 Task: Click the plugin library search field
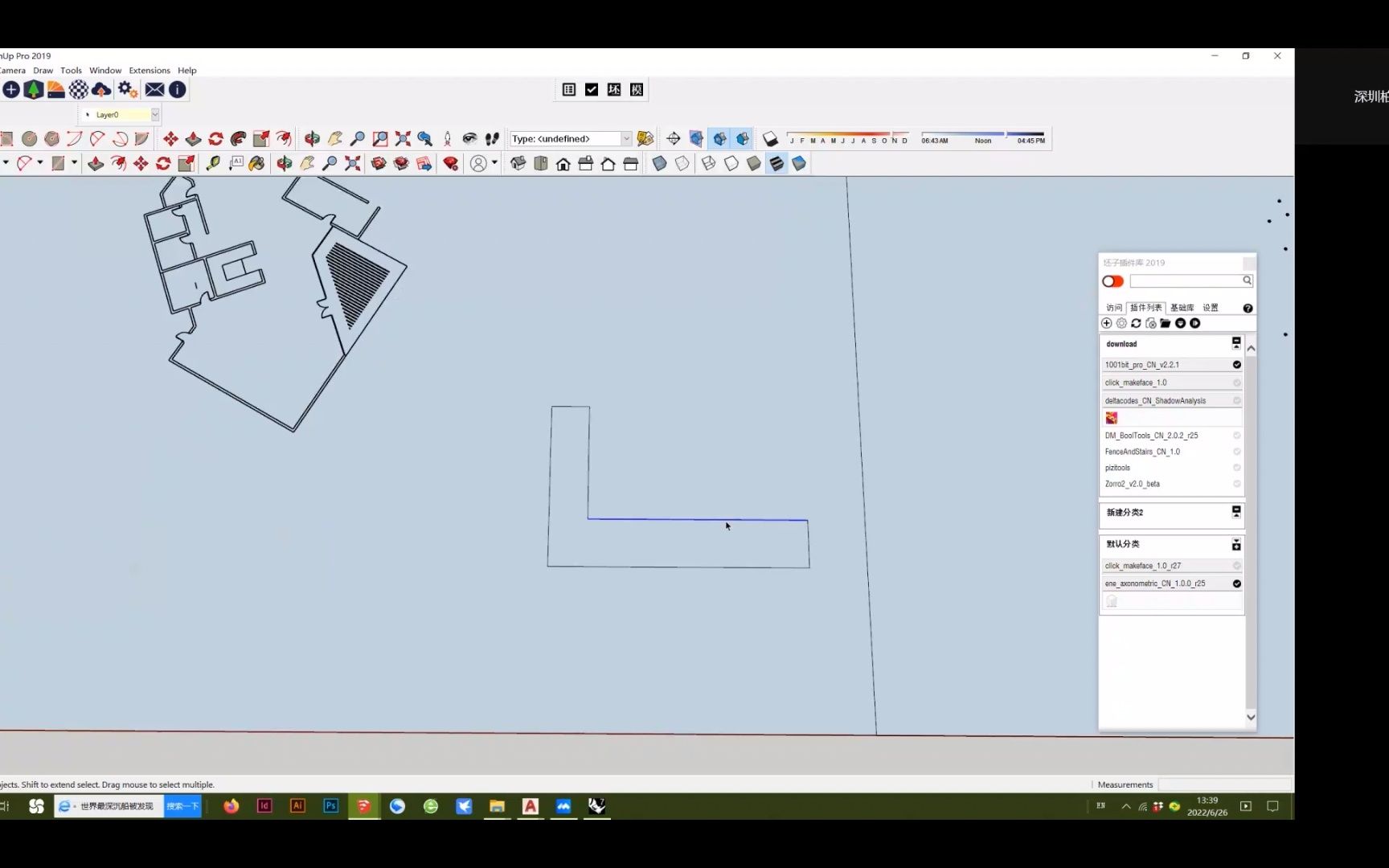pos(1190,281)
